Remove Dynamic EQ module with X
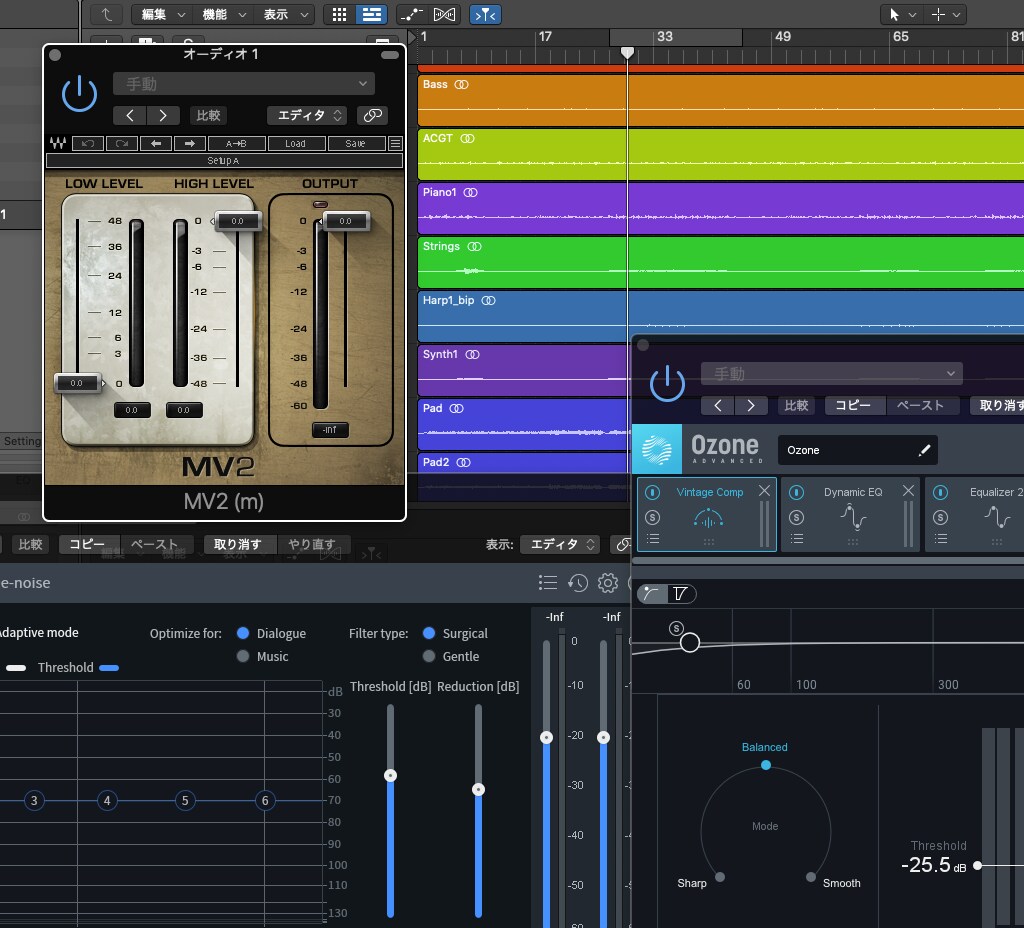The width and height of the screenshot is (1024, 928). coord(908,490)
